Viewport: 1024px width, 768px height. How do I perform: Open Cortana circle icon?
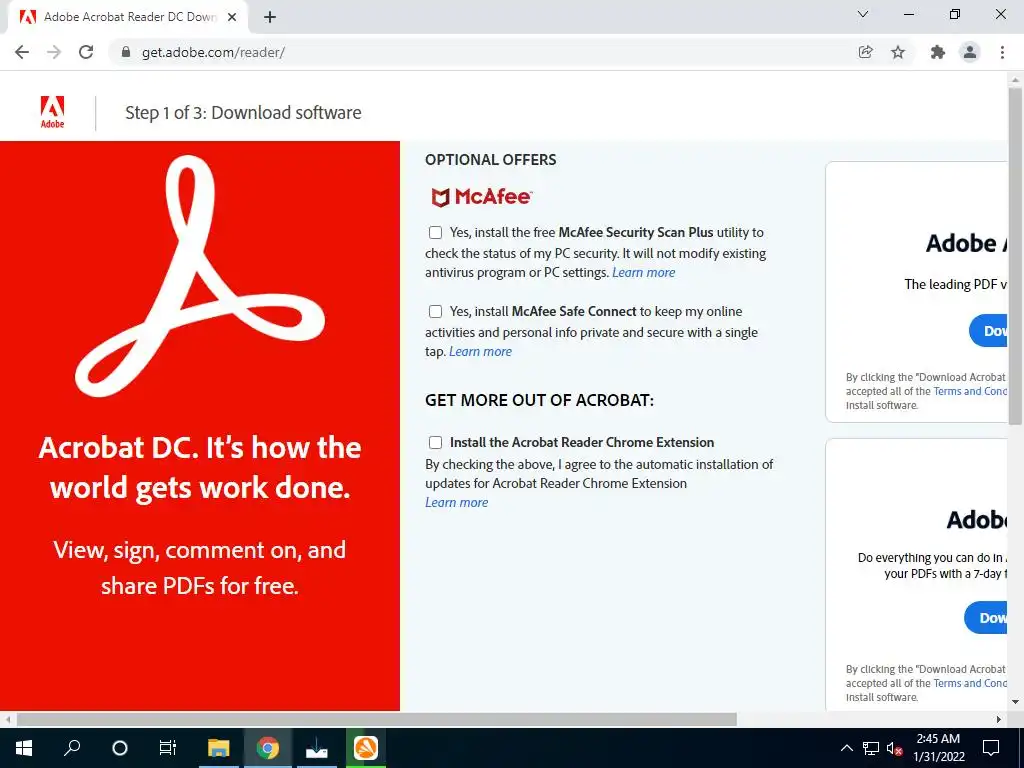point(120,748)
